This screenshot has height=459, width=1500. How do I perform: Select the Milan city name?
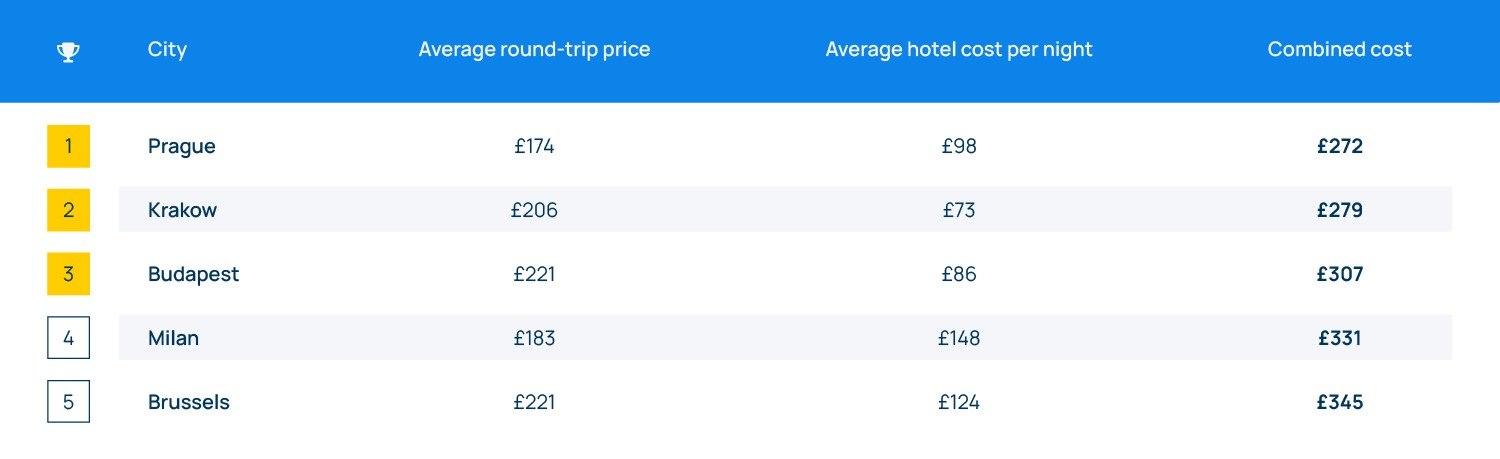point(174,338)
